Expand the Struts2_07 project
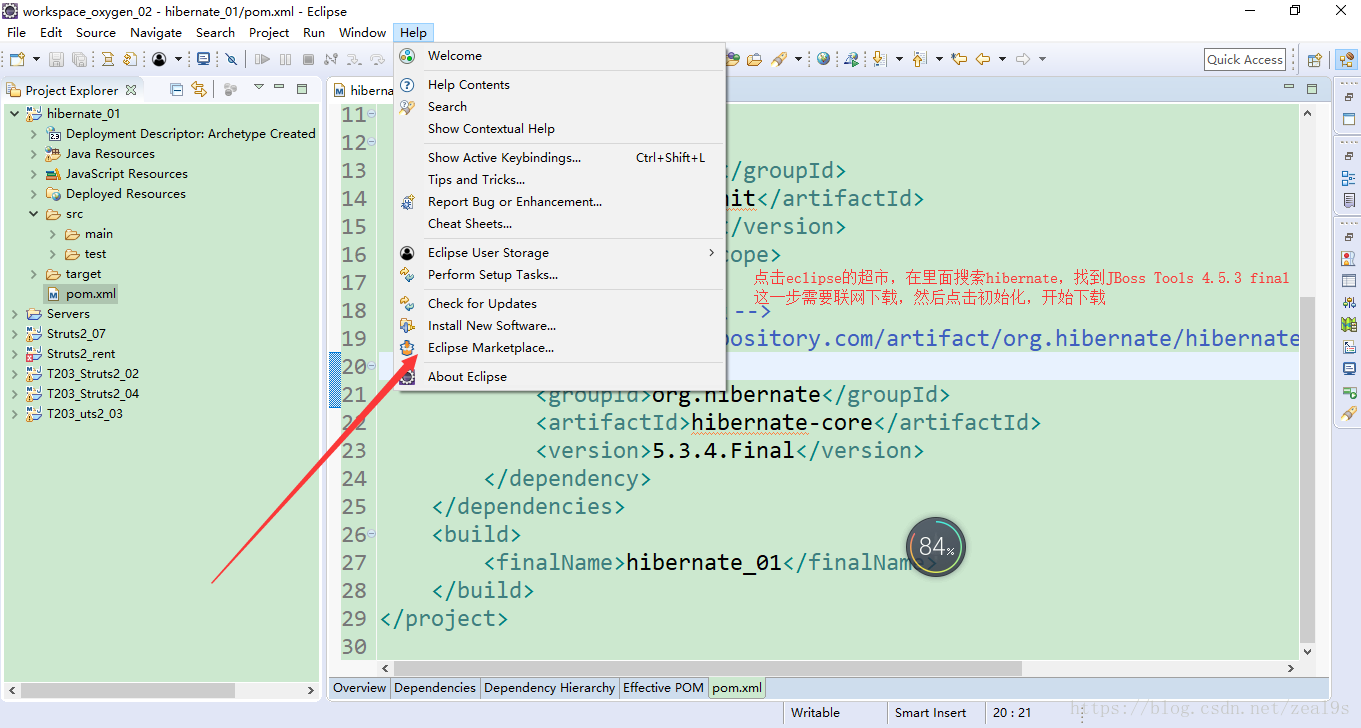The height and width of the screenshot is (728, 1361). [x=14, y=334]
